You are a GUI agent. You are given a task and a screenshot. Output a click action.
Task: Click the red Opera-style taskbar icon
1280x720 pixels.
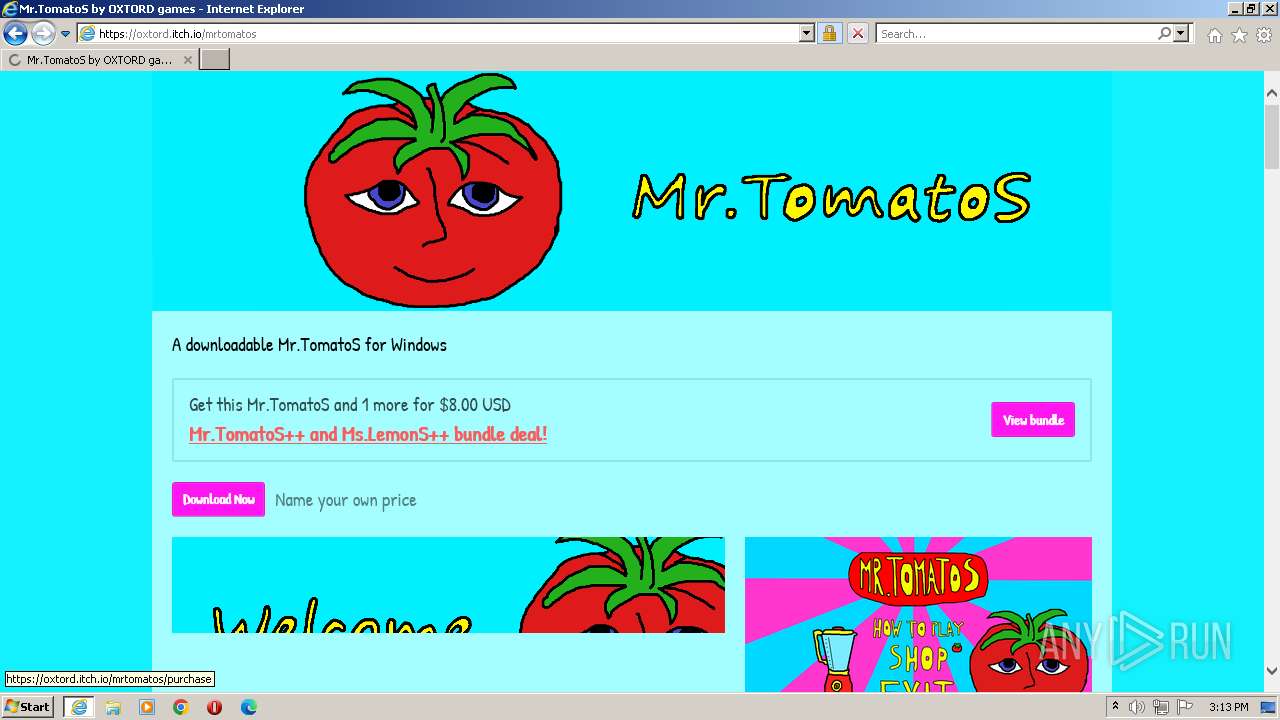coord(214,707)
